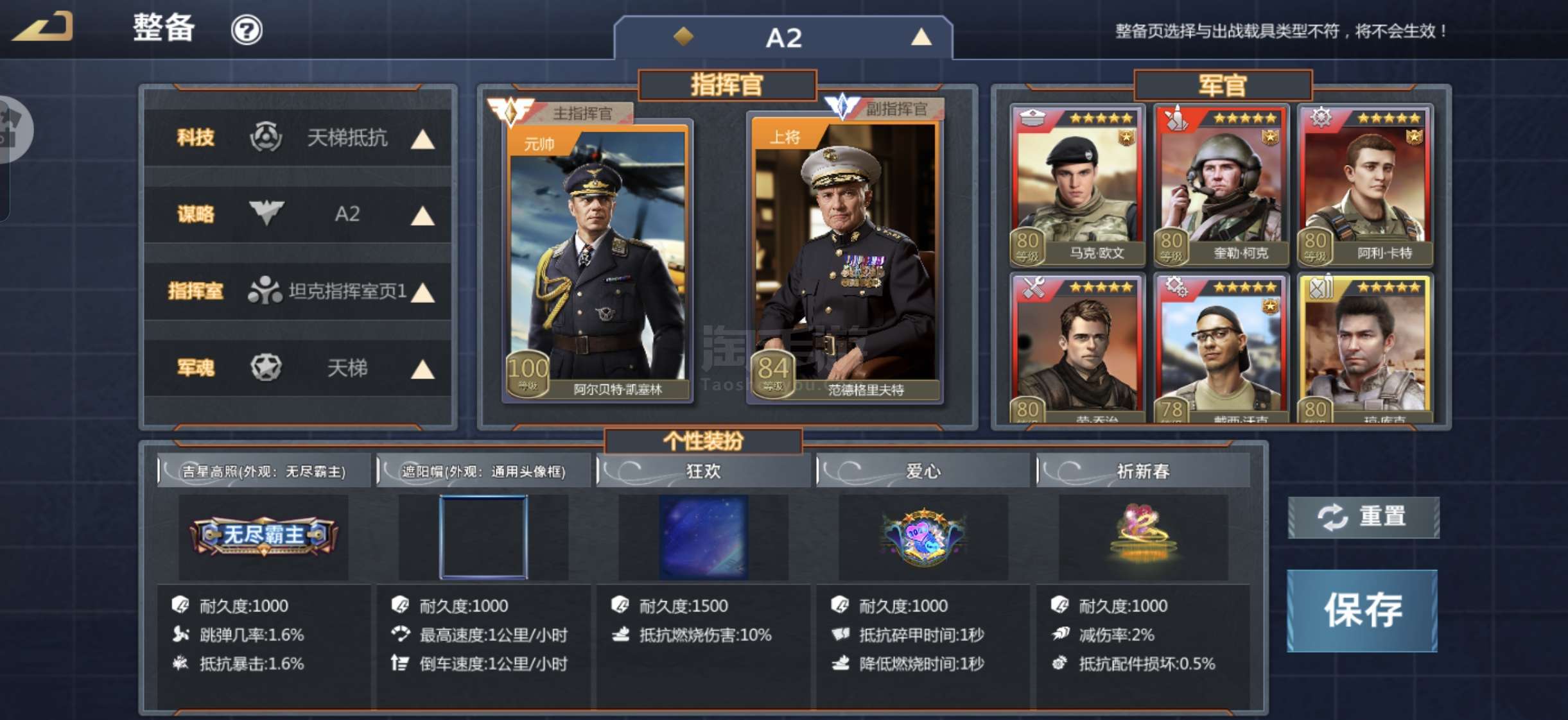The height and width of the screenshot is (720, 1568).
Task: Expand the 军魂 天梯 selector arrow
Action: pyautogui.click(x=422, y=370)
